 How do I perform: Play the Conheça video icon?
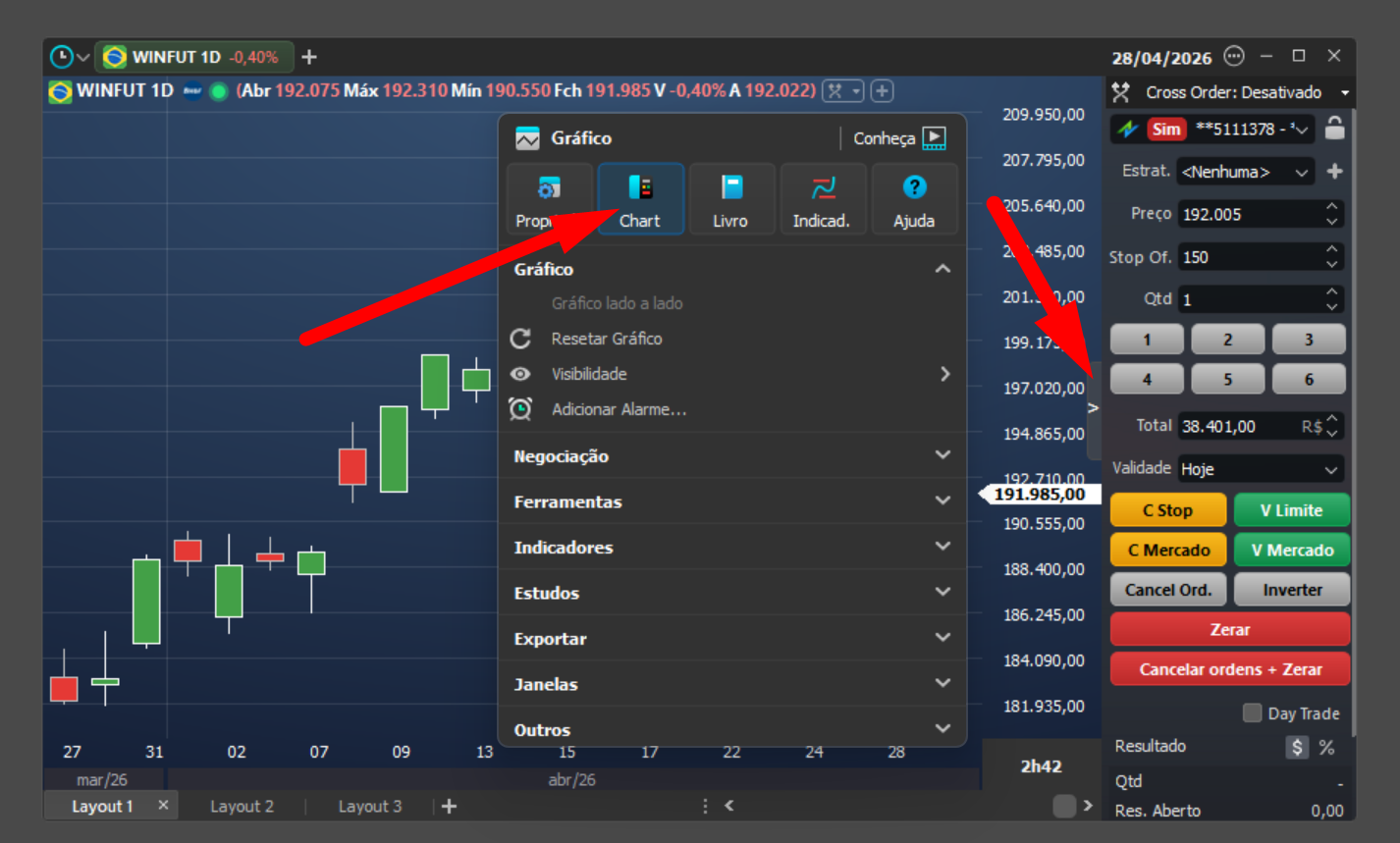pyautogui.click(x=935, y=138)
